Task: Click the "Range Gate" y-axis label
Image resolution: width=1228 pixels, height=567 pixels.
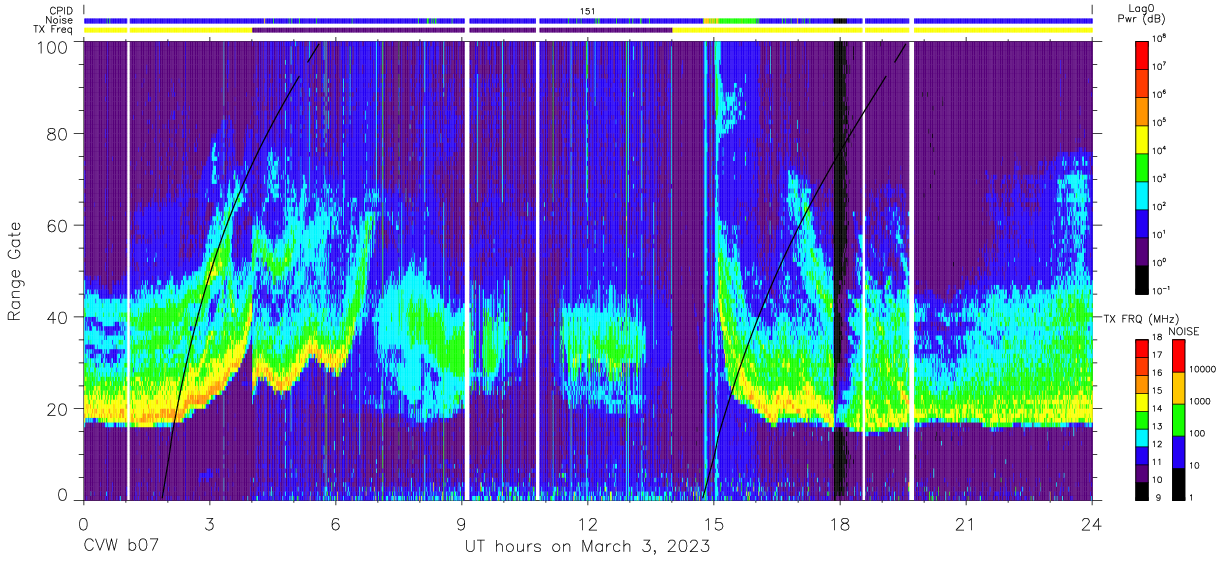Action: 15,271
